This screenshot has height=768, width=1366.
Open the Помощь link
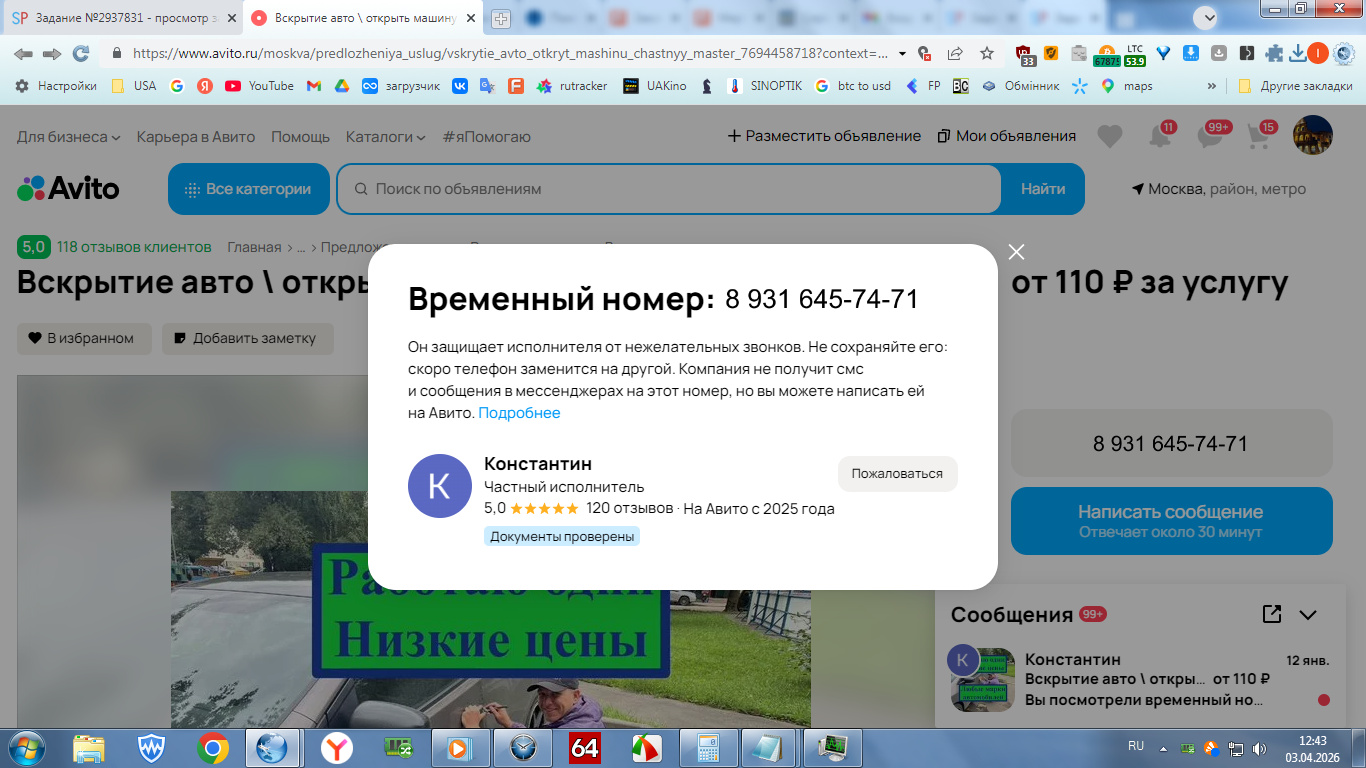click(x=300, y=136)
